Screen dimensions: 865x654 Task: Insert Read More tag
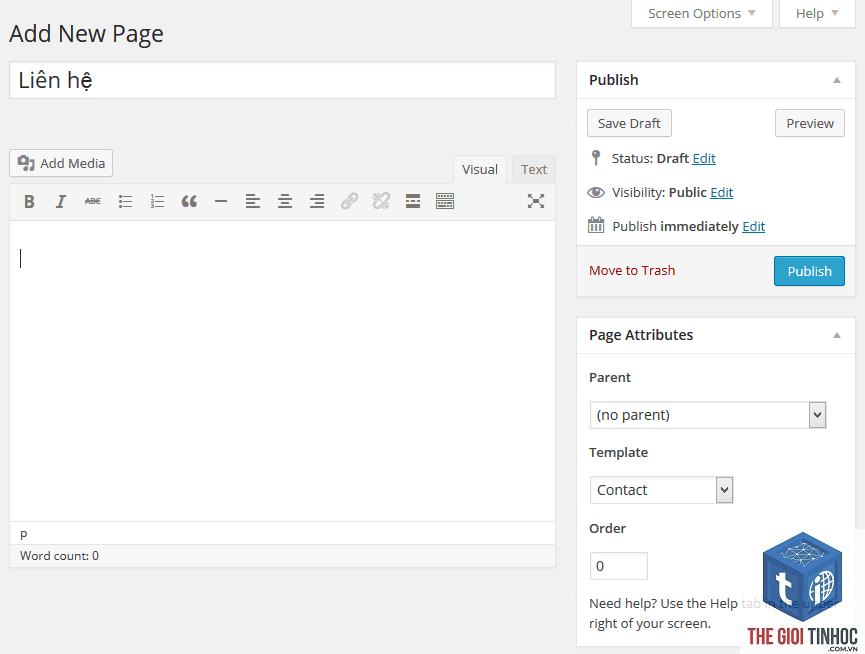[413, 201]
